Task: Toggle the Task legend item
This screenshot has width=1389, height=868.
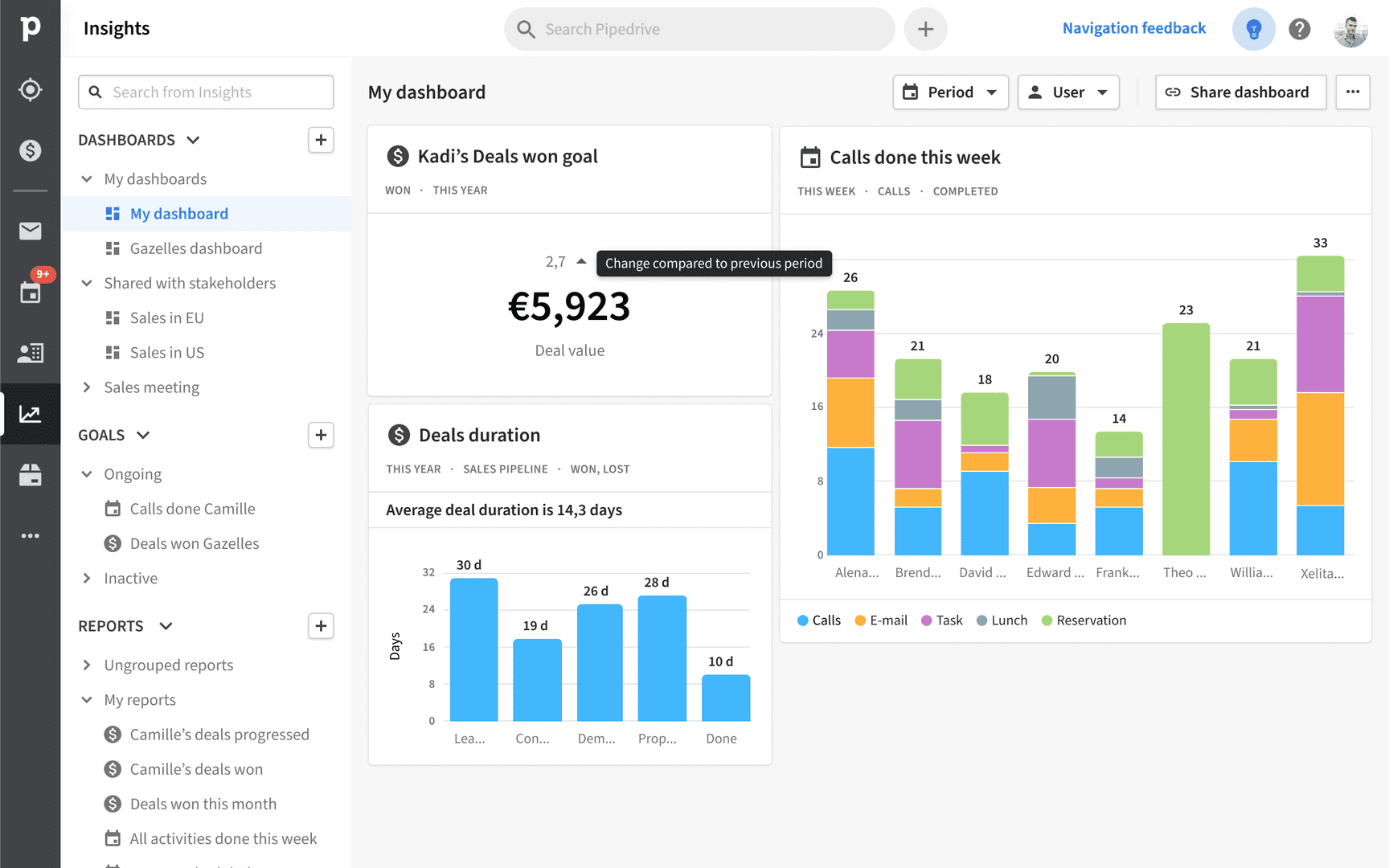Action: click(x=942, y=620)
